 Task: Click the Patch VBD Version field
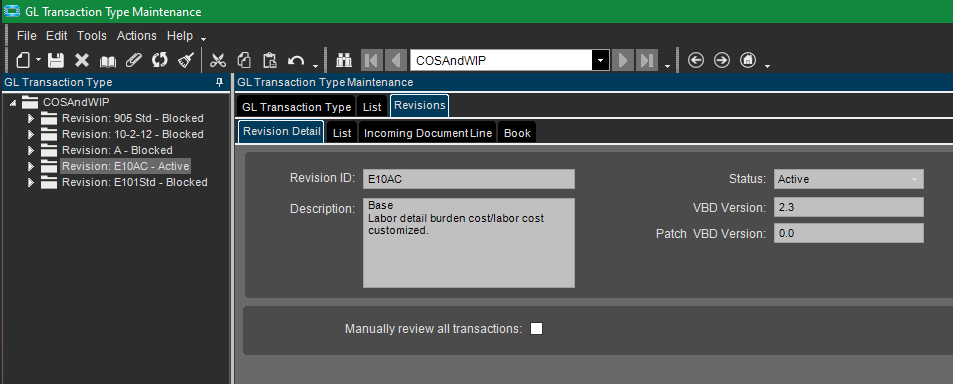848,233
